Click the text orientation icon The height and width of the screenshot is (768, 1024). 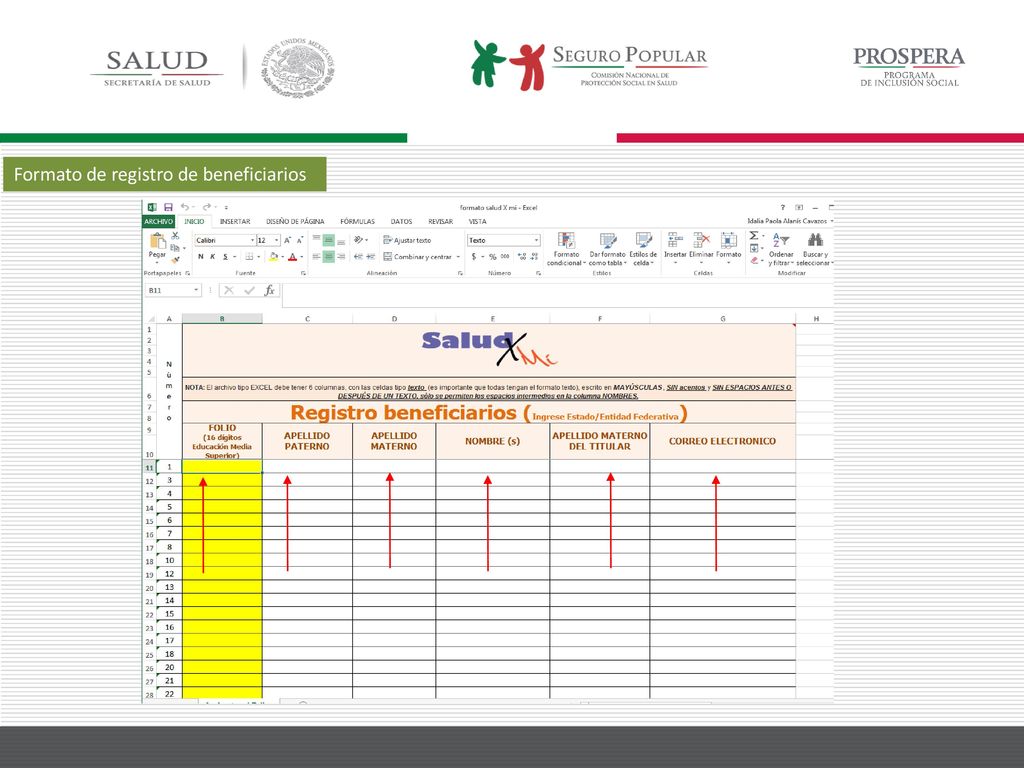(359, 240)
